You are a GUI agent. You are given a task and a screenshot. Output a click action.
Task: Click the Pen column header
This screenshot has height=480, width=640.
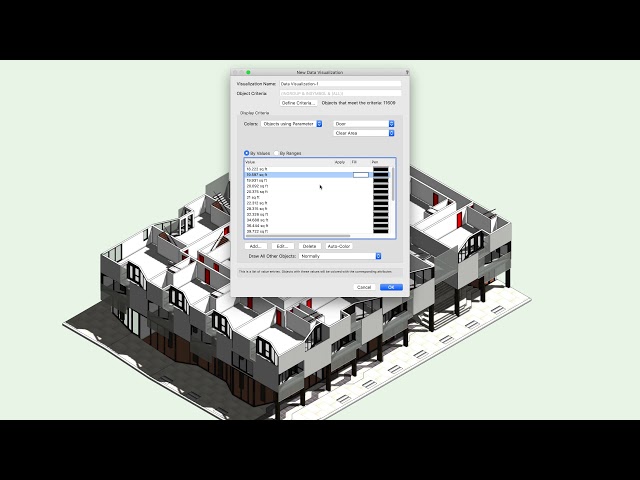click(x=375, y=162)
